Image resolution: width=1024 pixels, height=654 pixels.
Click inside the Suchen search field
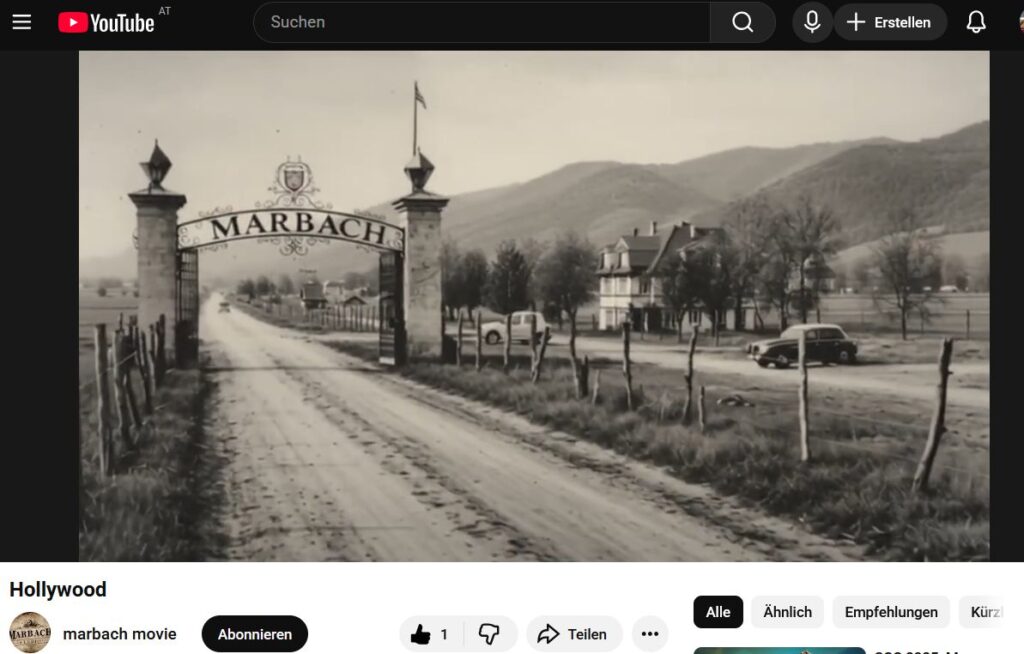[x=480, y=22]
